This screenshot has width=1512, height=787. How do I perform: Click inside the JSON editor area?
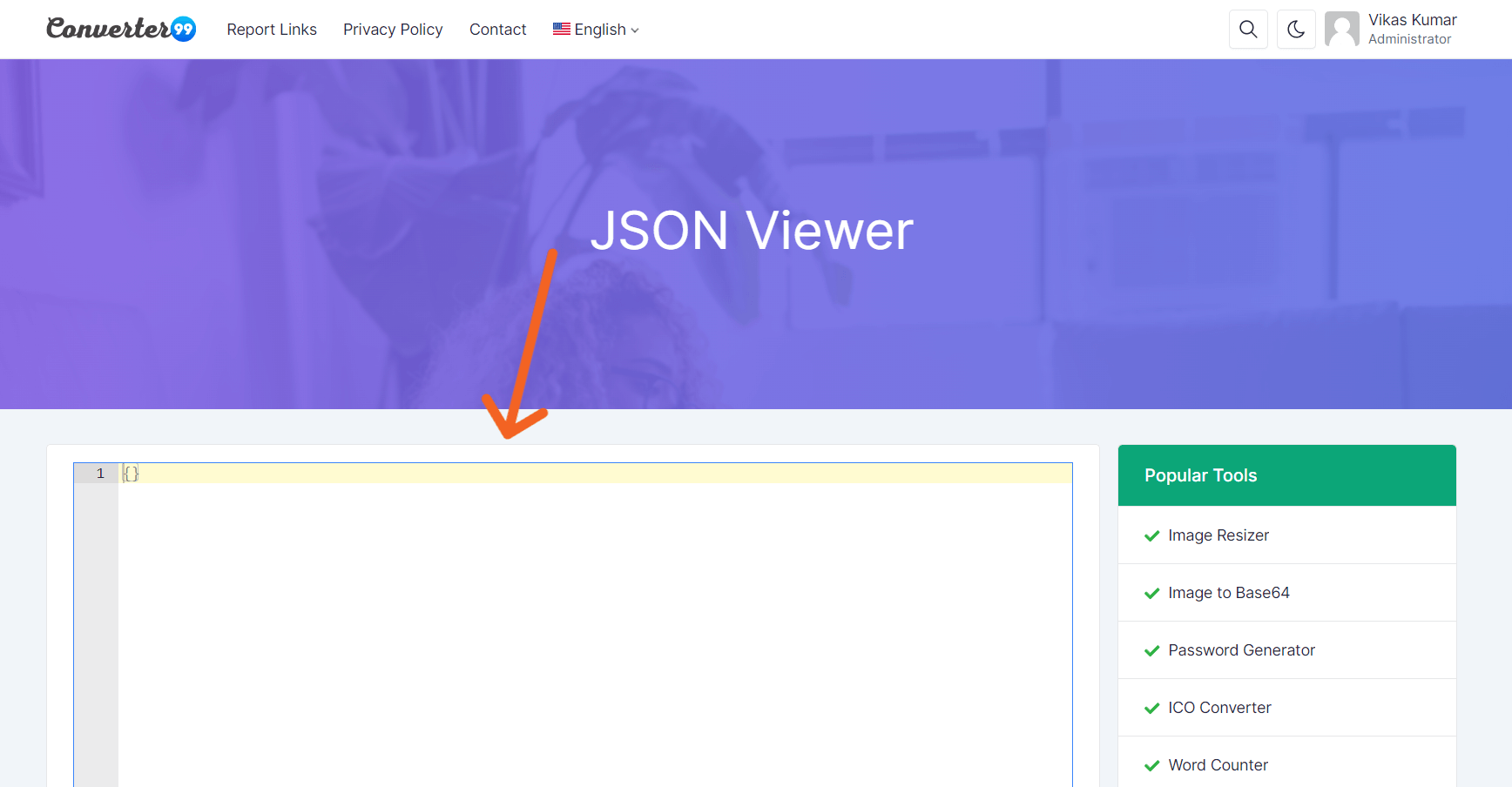pos(523,609)
